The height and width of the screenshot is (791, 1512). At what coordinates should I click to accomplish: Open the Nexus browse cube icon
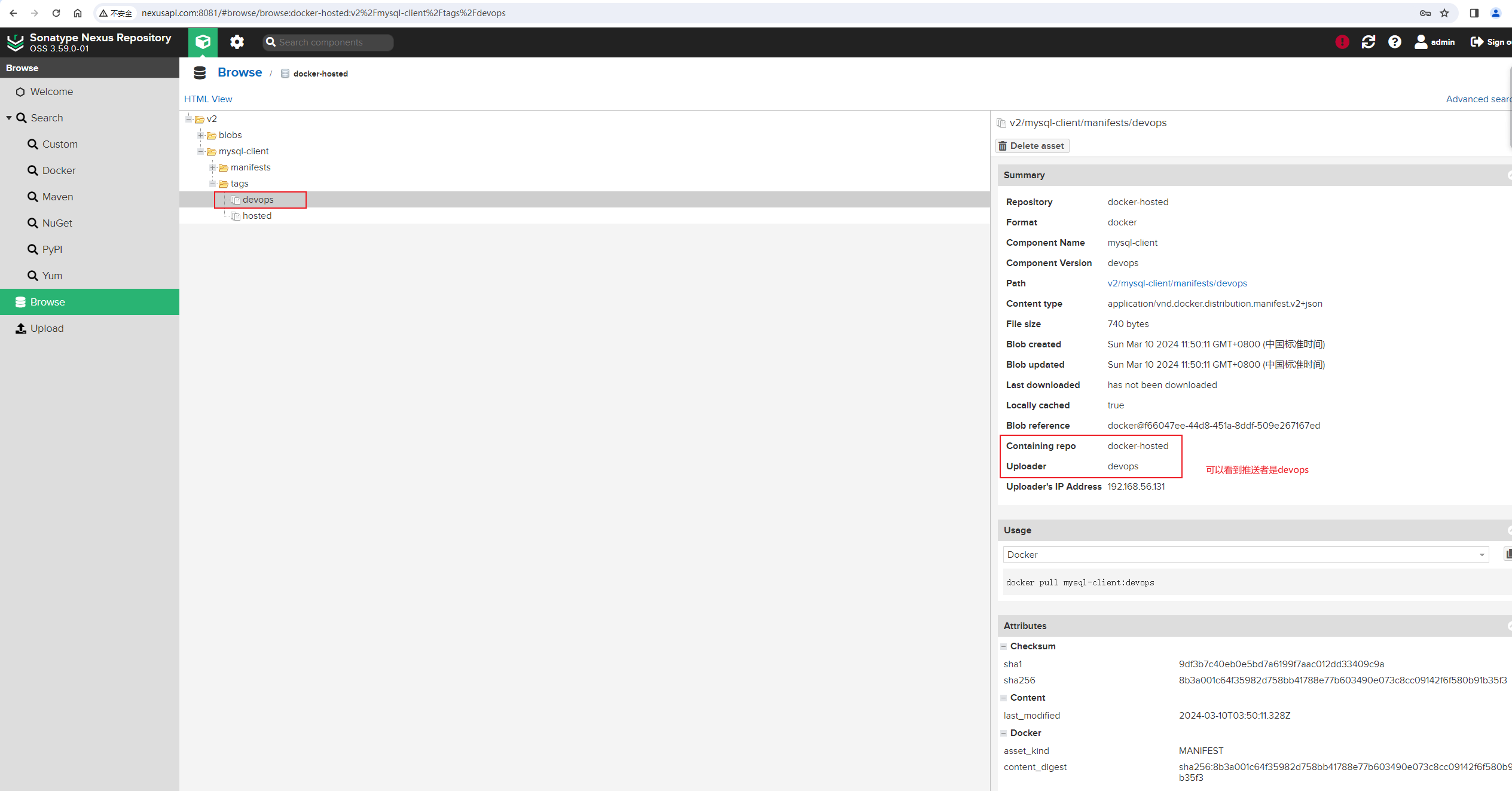[203, 42]
